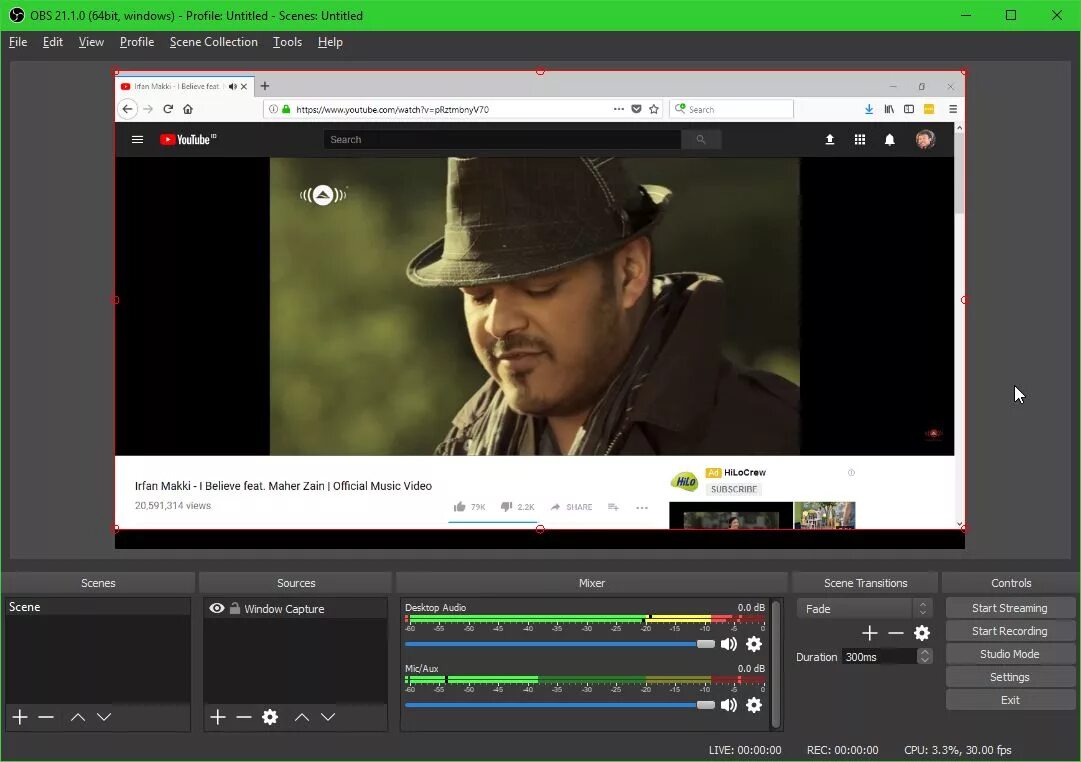Select the Scene item in Scenes list

point(97,607)
